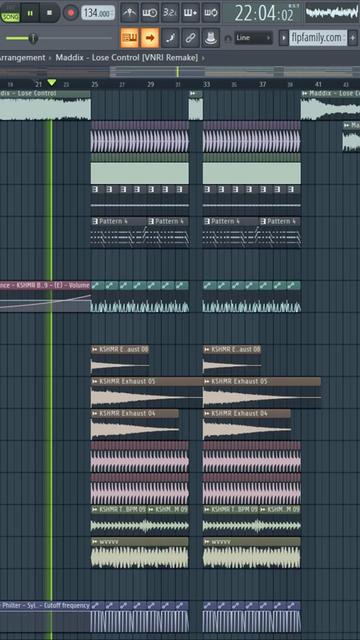Click the 22:04:02 time display

(x=264, y=13)
